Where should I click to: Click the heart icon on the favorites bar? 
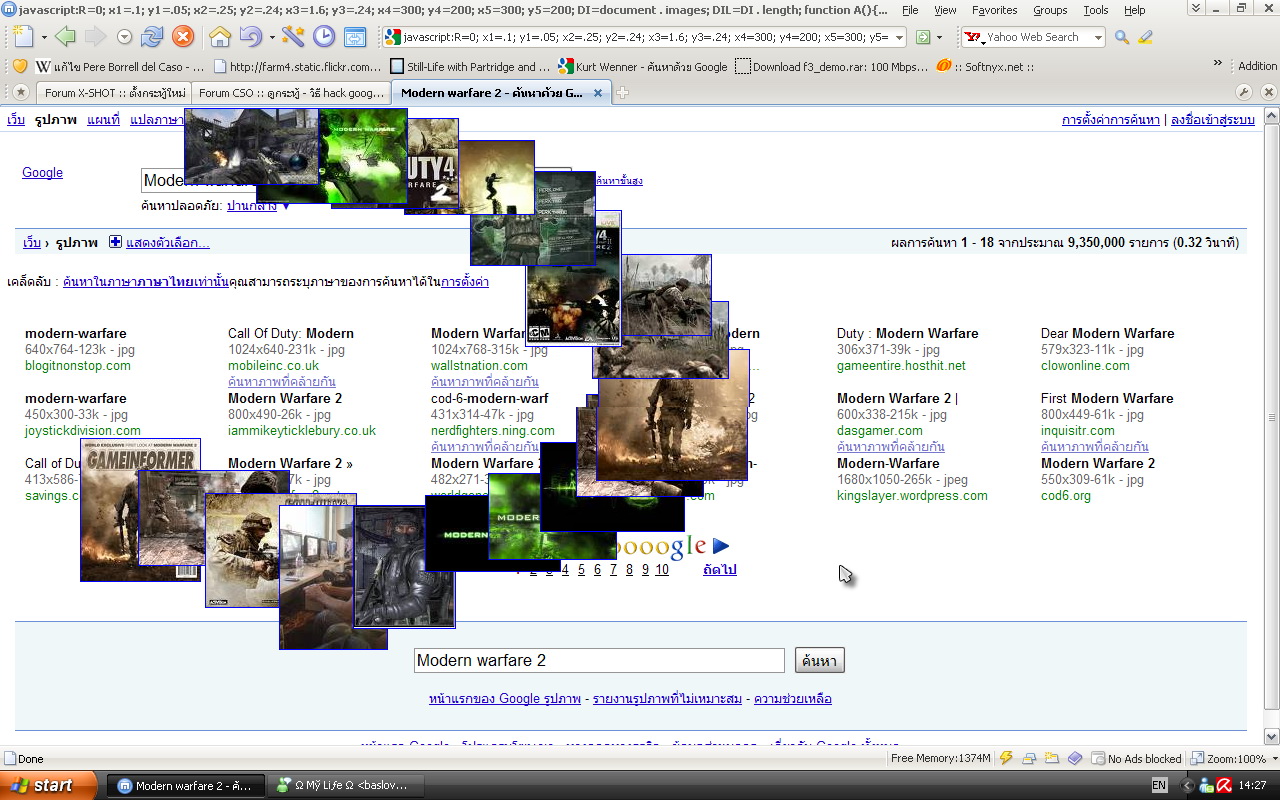click(x=19, y=66)
